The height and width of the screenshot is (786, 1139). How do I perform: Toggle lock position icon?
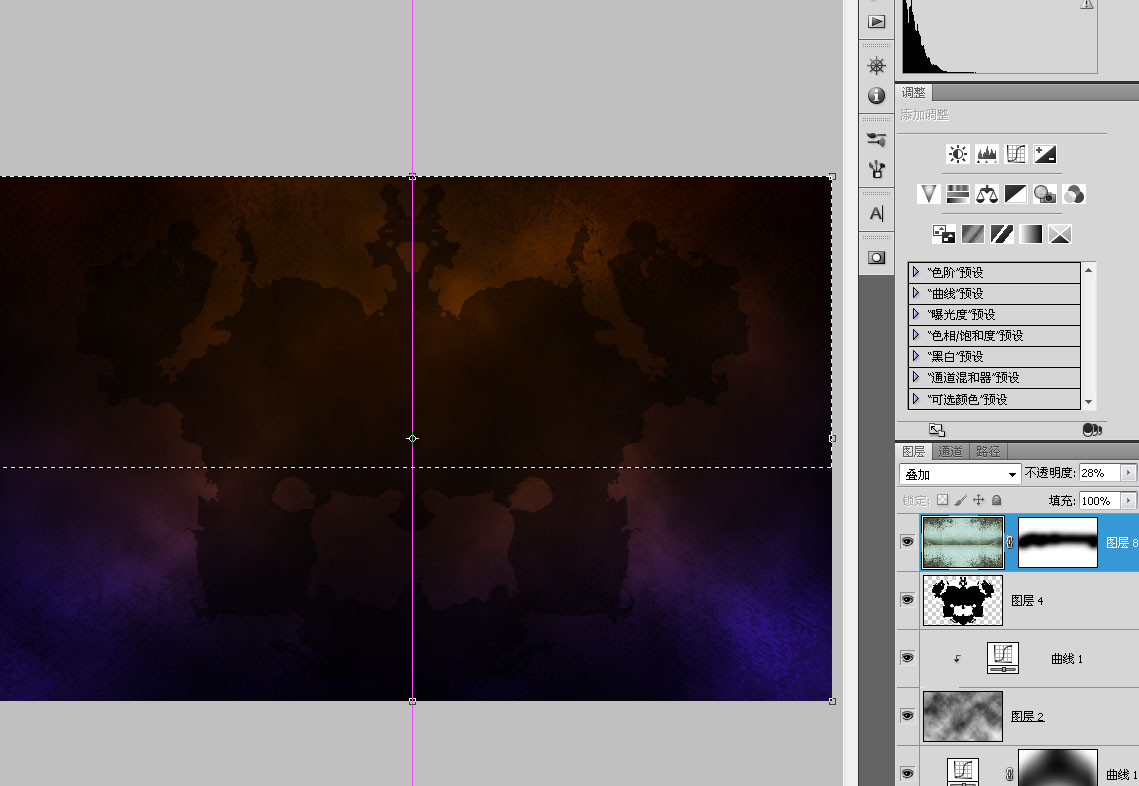point(978,500)
